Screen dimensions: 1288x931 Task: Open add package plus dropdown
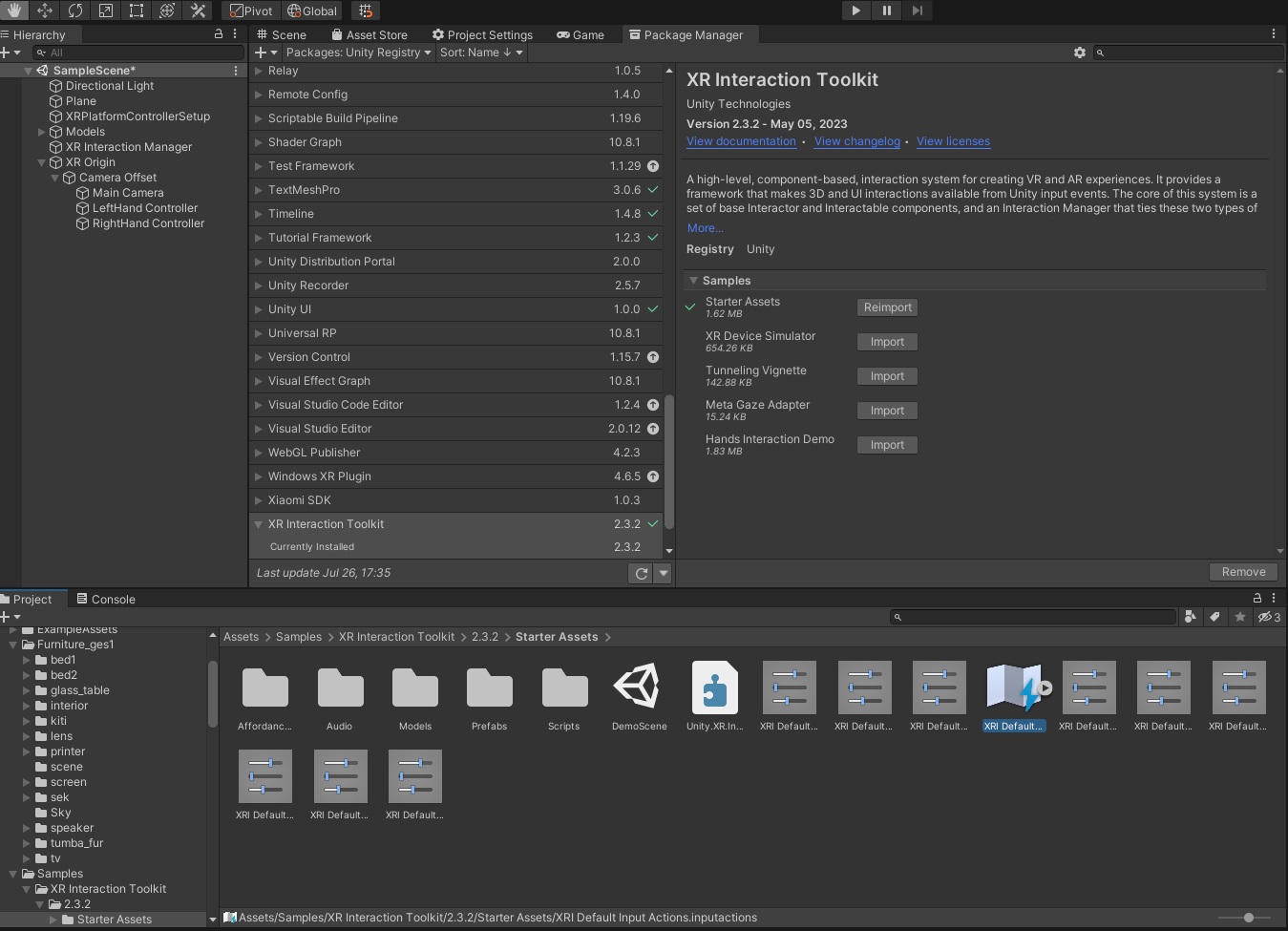coord(266,53)
